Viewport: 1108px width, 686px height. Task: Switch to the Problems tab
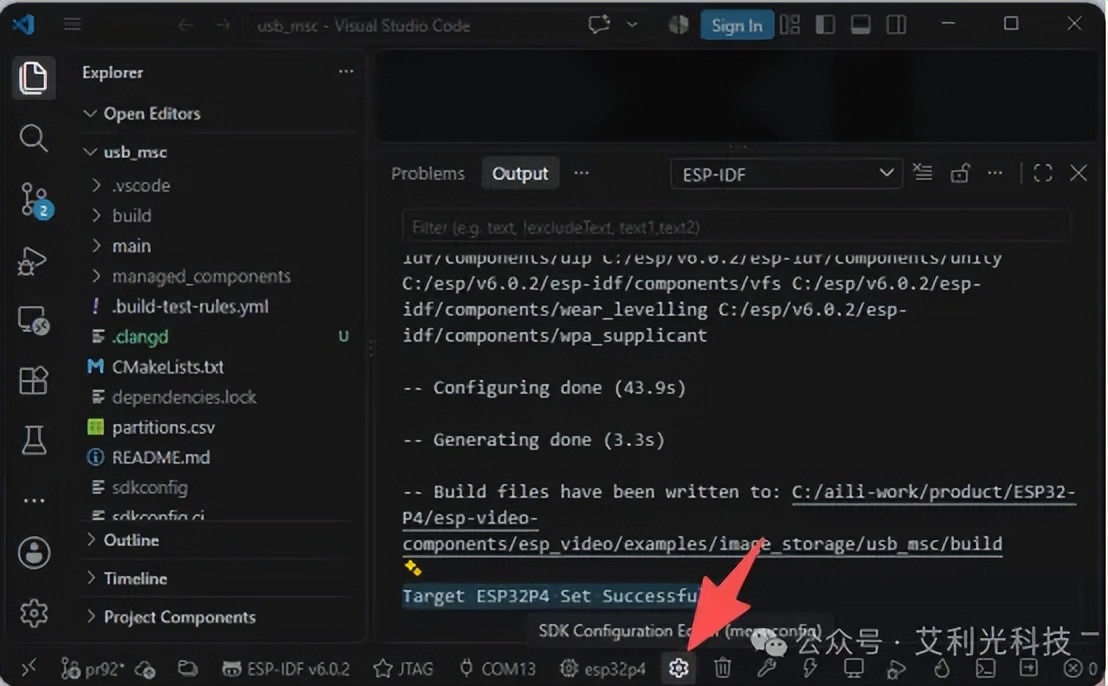(x=428, y=174)
